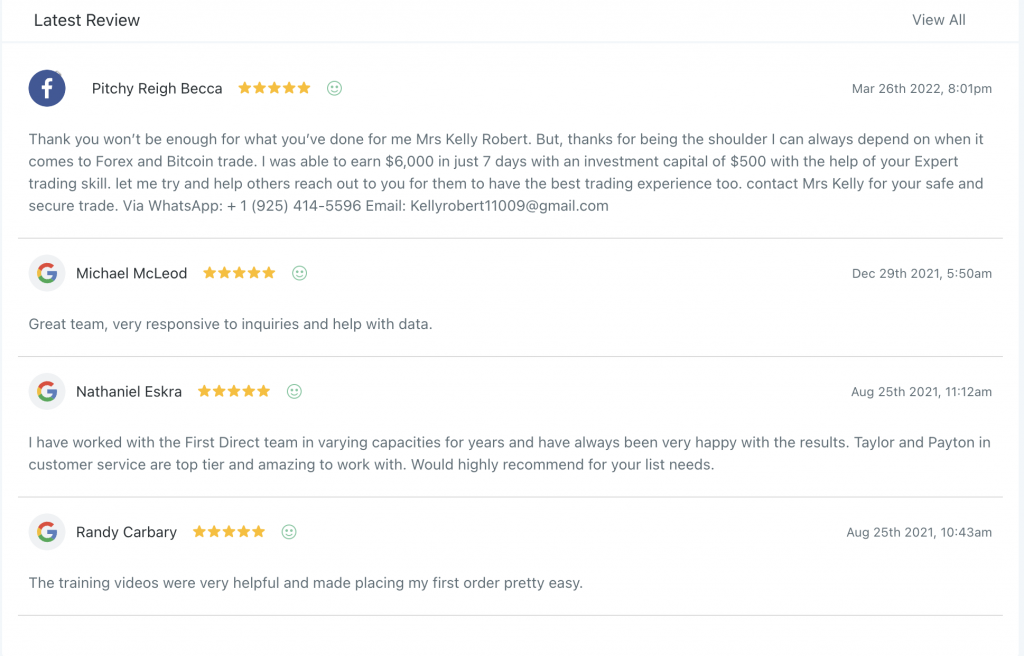The image size is (1024, 656).
Task: Click the five-star rating of Michael McLeod
Action: (239, 272)
